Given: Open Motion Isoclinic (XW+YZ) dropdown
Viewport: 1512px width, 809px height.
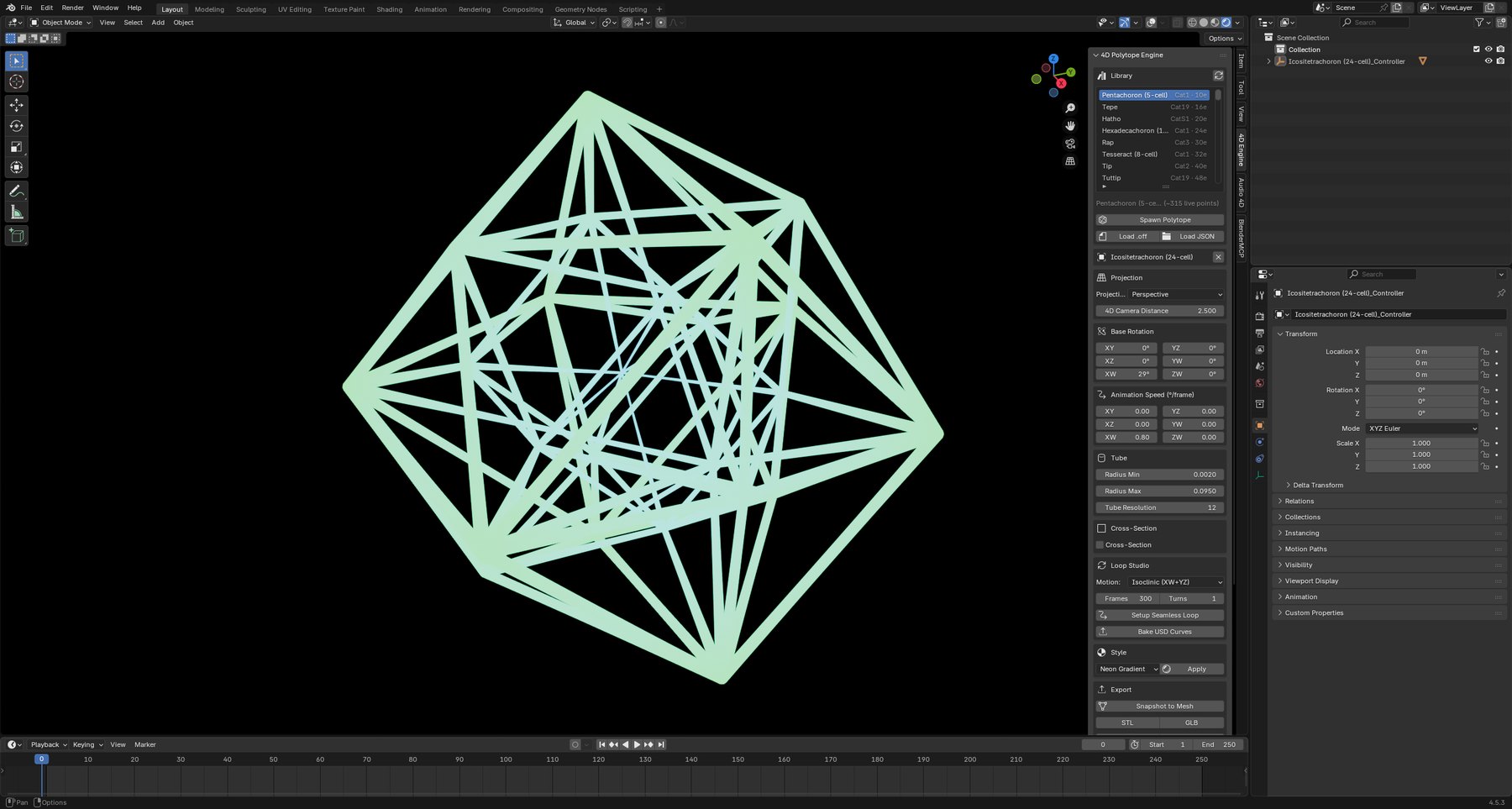Looking at the screenshot, I should 1176,582.
